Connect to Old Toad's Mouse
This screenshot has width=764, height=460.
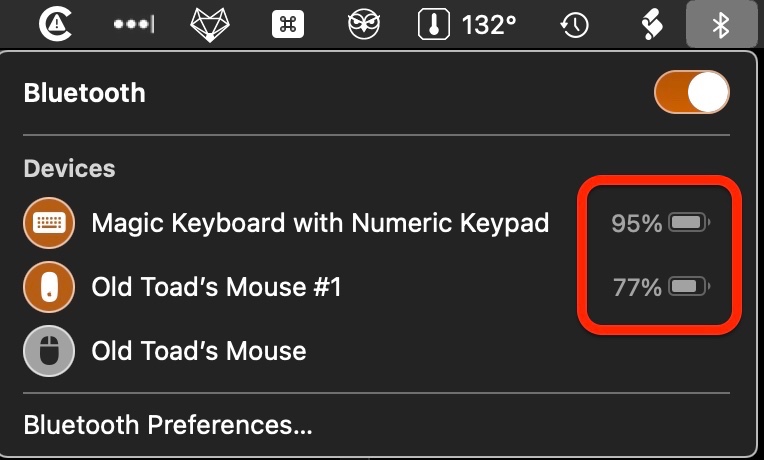[198, 351]
